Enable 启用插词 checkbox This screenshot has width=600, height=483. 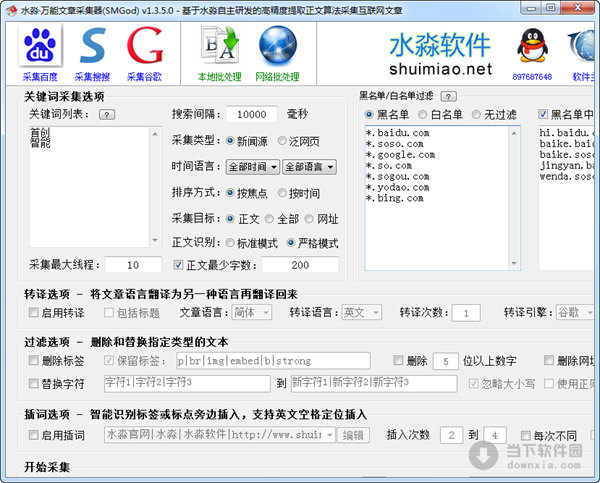(x=34, y=435)
